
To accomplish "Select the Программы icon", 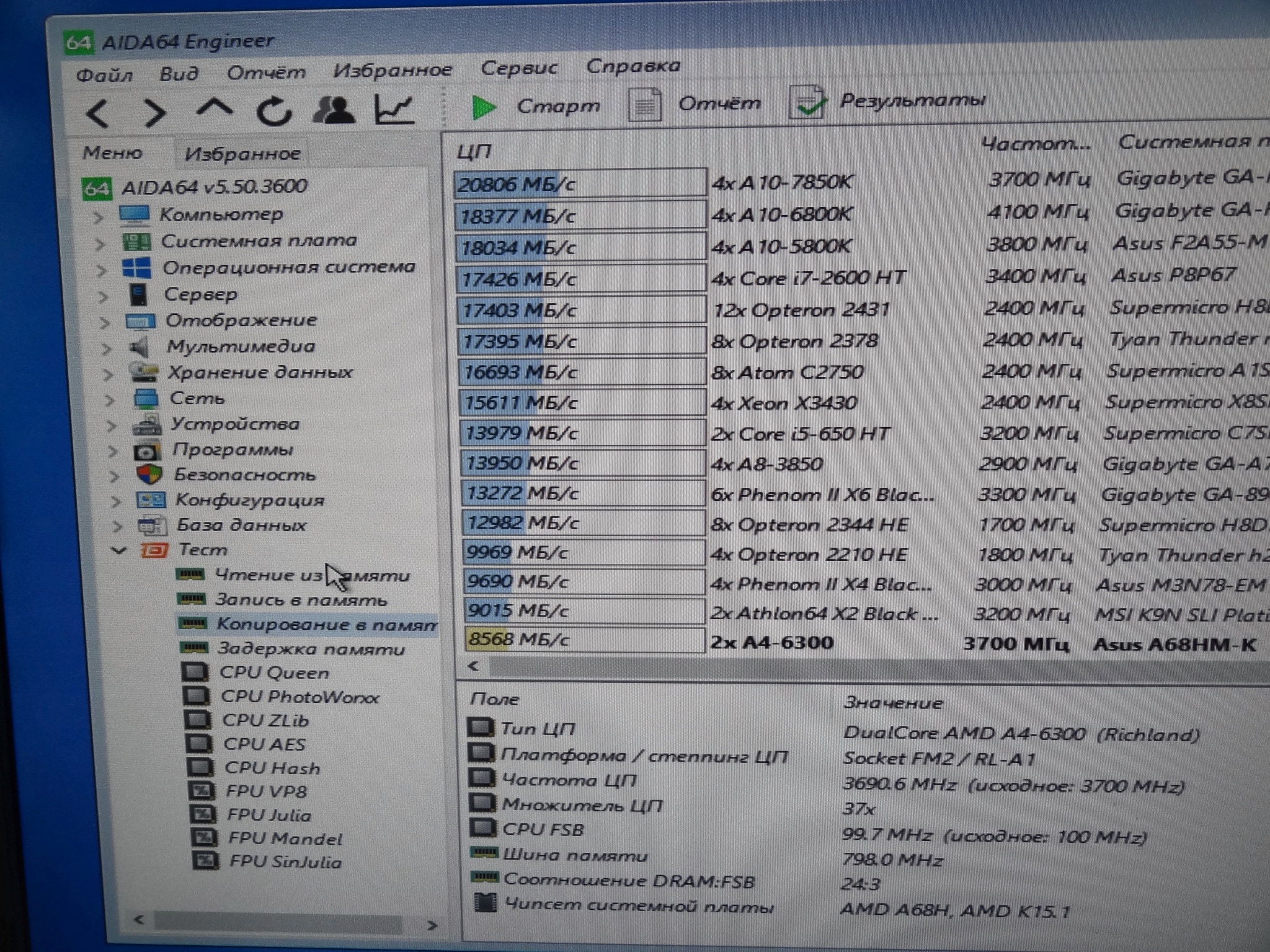I will pyautogui.click(x=148, y=450).
